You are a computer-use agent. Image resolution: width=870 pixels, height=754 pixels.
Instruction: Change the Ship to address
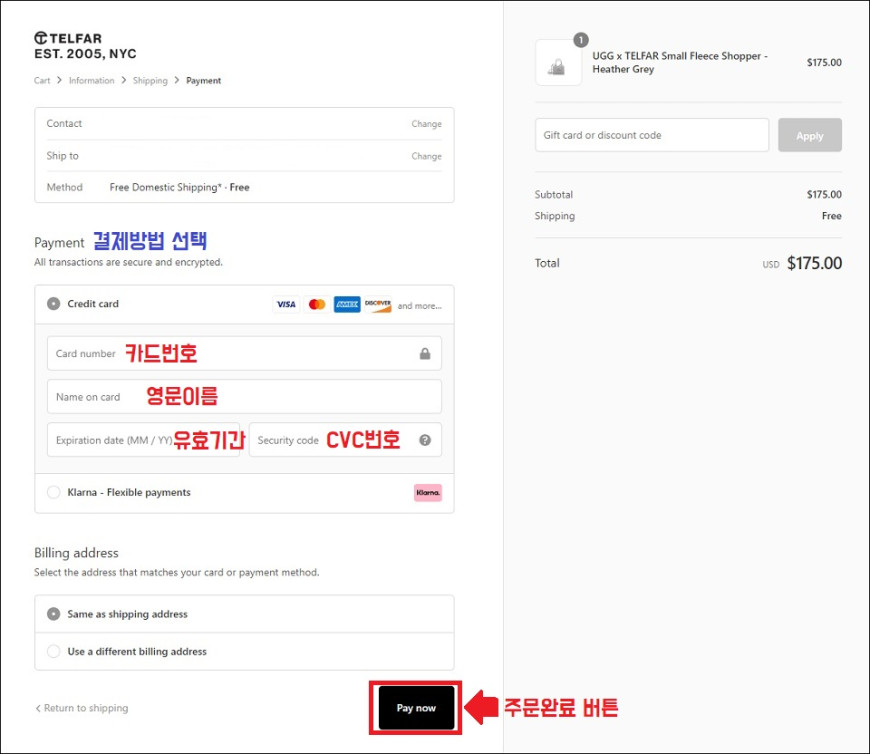pos(427,156)
